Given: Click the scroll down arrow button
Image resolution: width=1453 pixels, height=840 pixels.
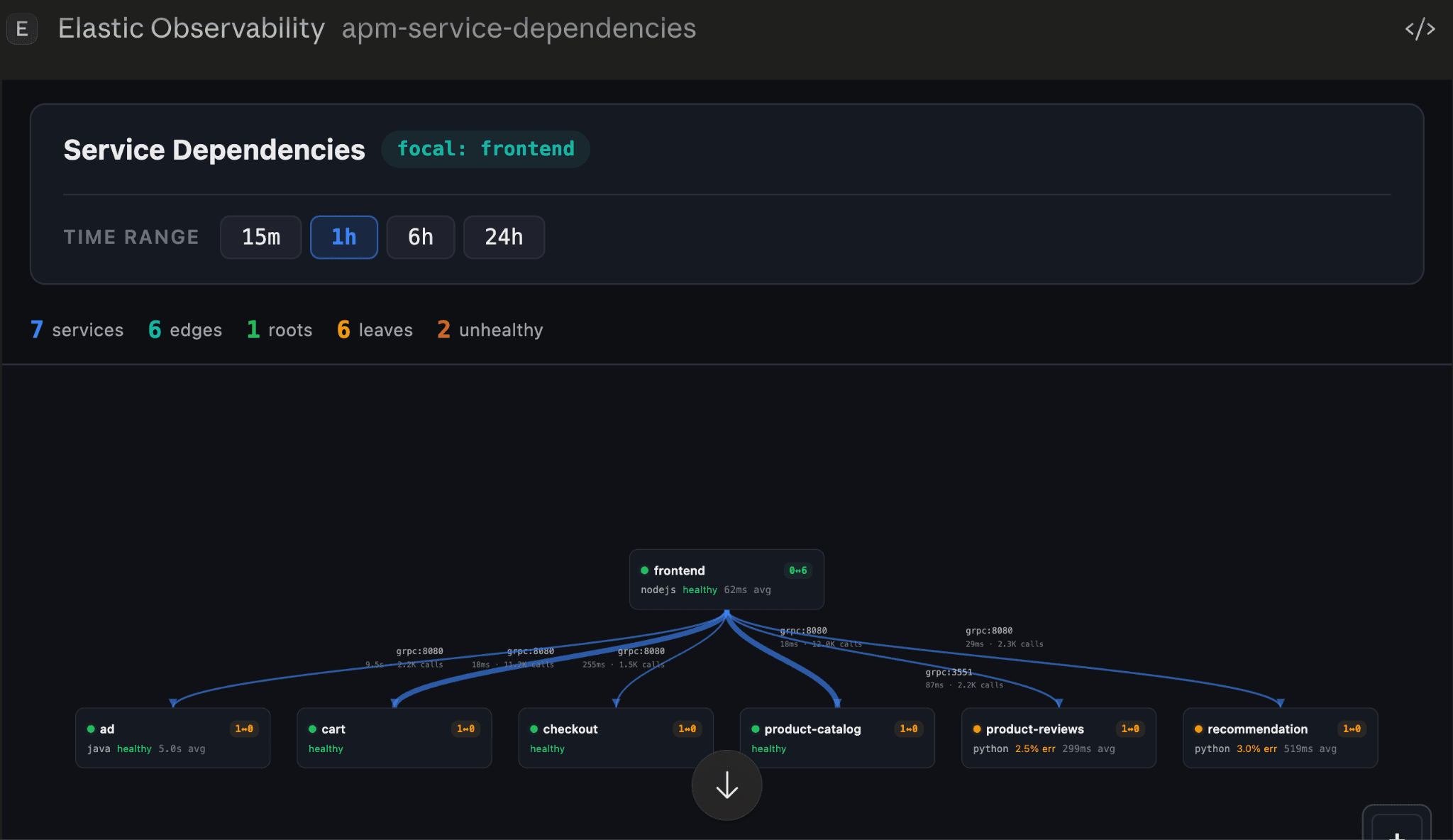Looking at the screenshot, I should click(x=726, y=785).
